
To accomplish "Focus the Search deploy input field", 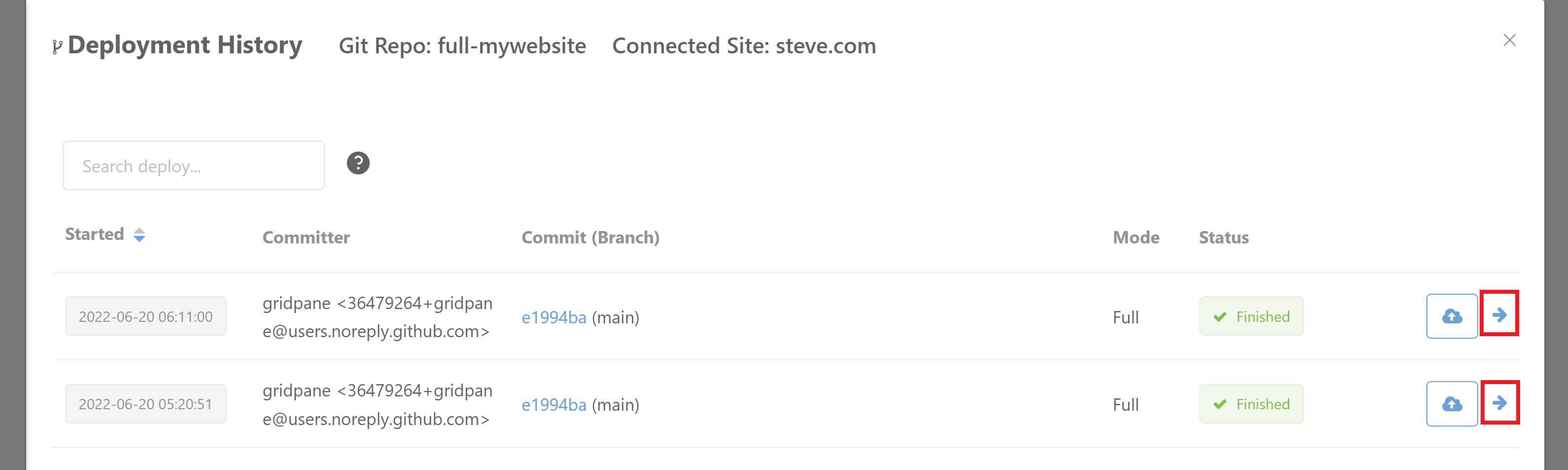I will pyautogui.click(x=193, y=165).
